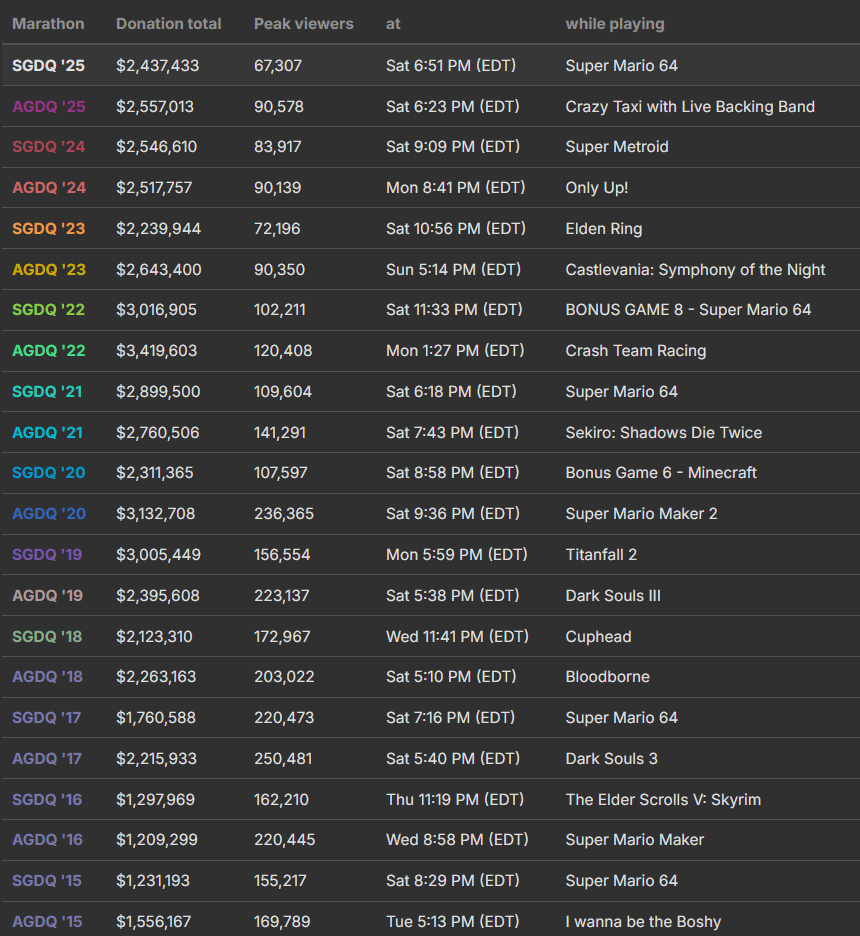
Task: Click the 223,137 peak viewers value
Action: (282, 595)
